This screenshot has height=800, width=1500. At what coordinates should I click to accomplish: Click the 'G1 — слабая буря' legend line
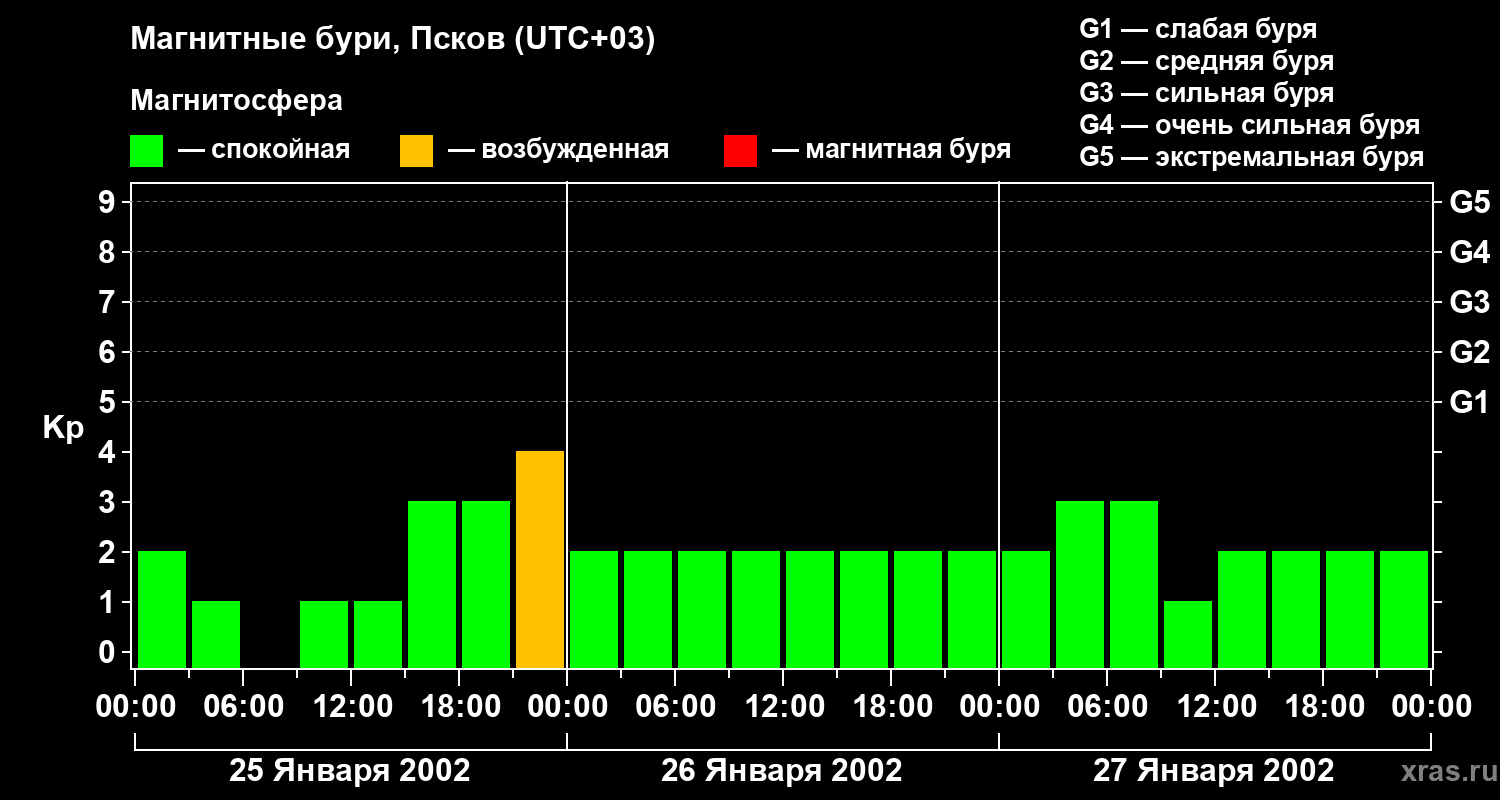tap(1198, 29)
